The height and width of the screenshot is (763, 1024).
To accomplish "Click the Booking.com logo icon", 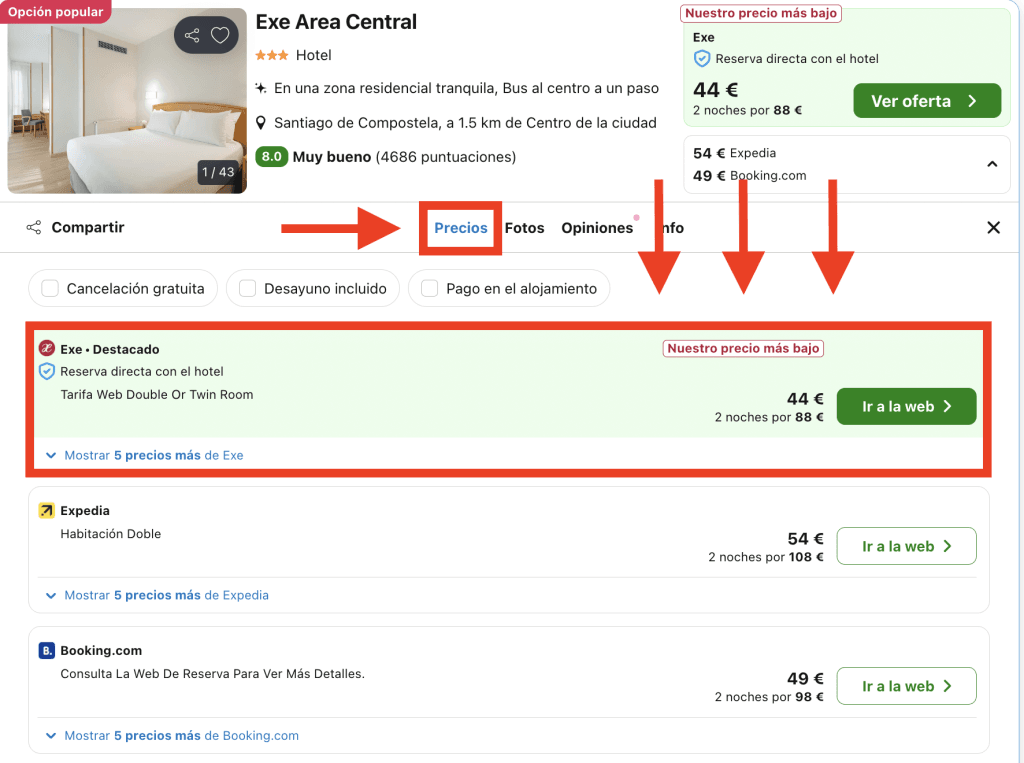I will pos(46,651).
